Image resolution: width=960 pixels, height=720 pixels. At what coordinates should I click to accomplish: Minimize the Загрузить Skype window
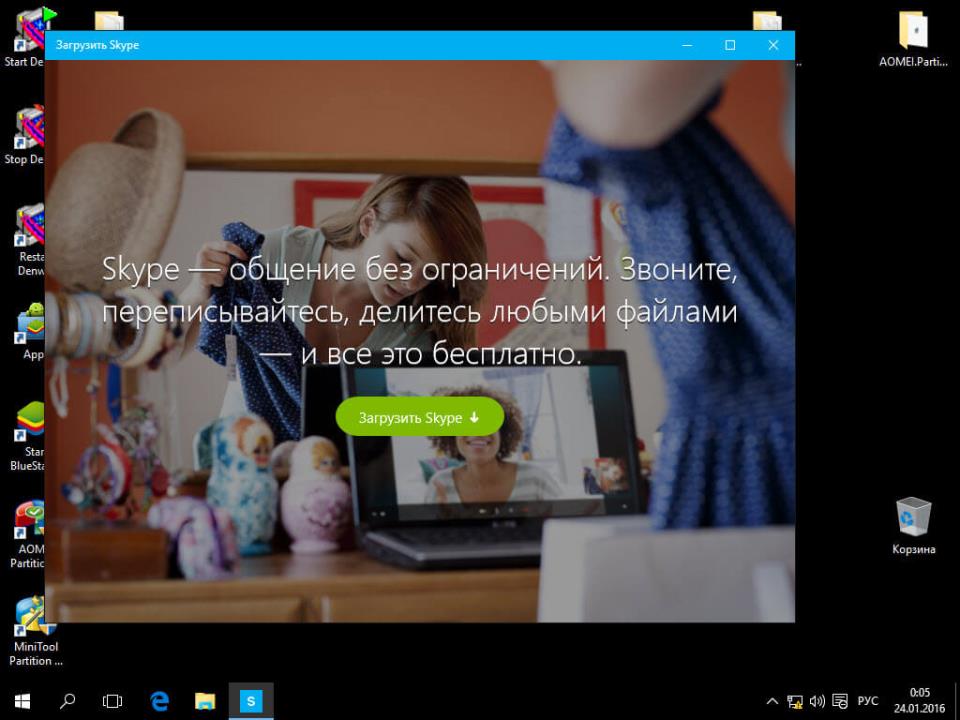point(687,45)
